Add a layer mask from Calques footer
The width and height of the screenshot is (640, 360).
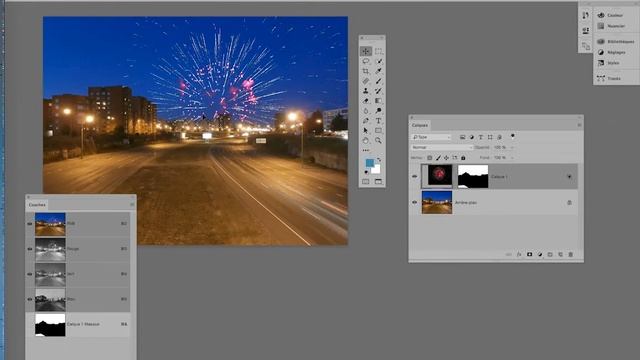pos(529,254)
